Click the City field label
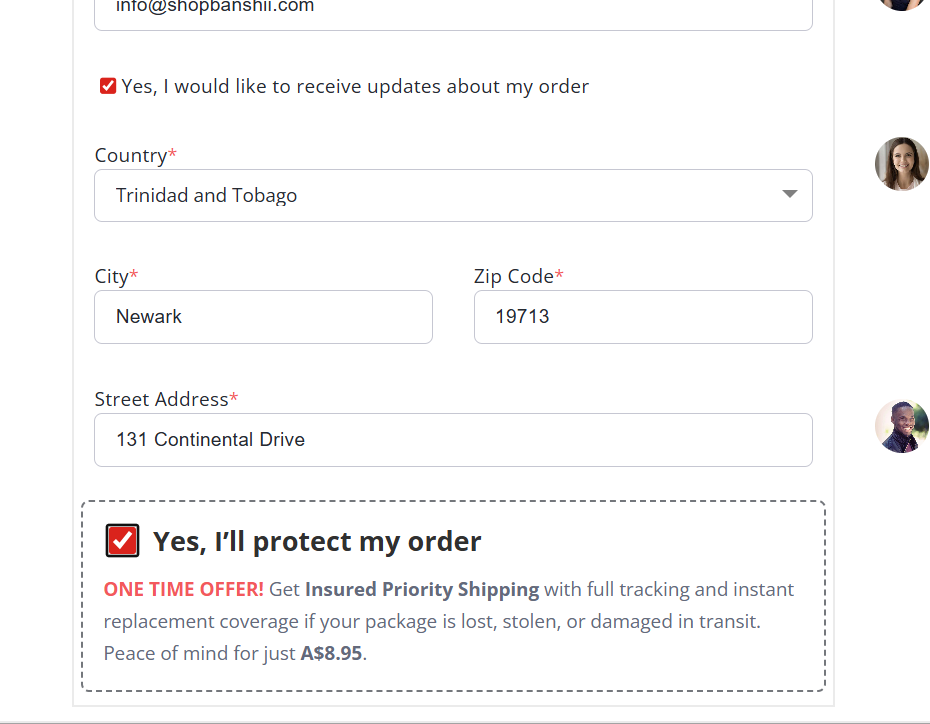Screen dimensions: 930x724 [112, 276]
